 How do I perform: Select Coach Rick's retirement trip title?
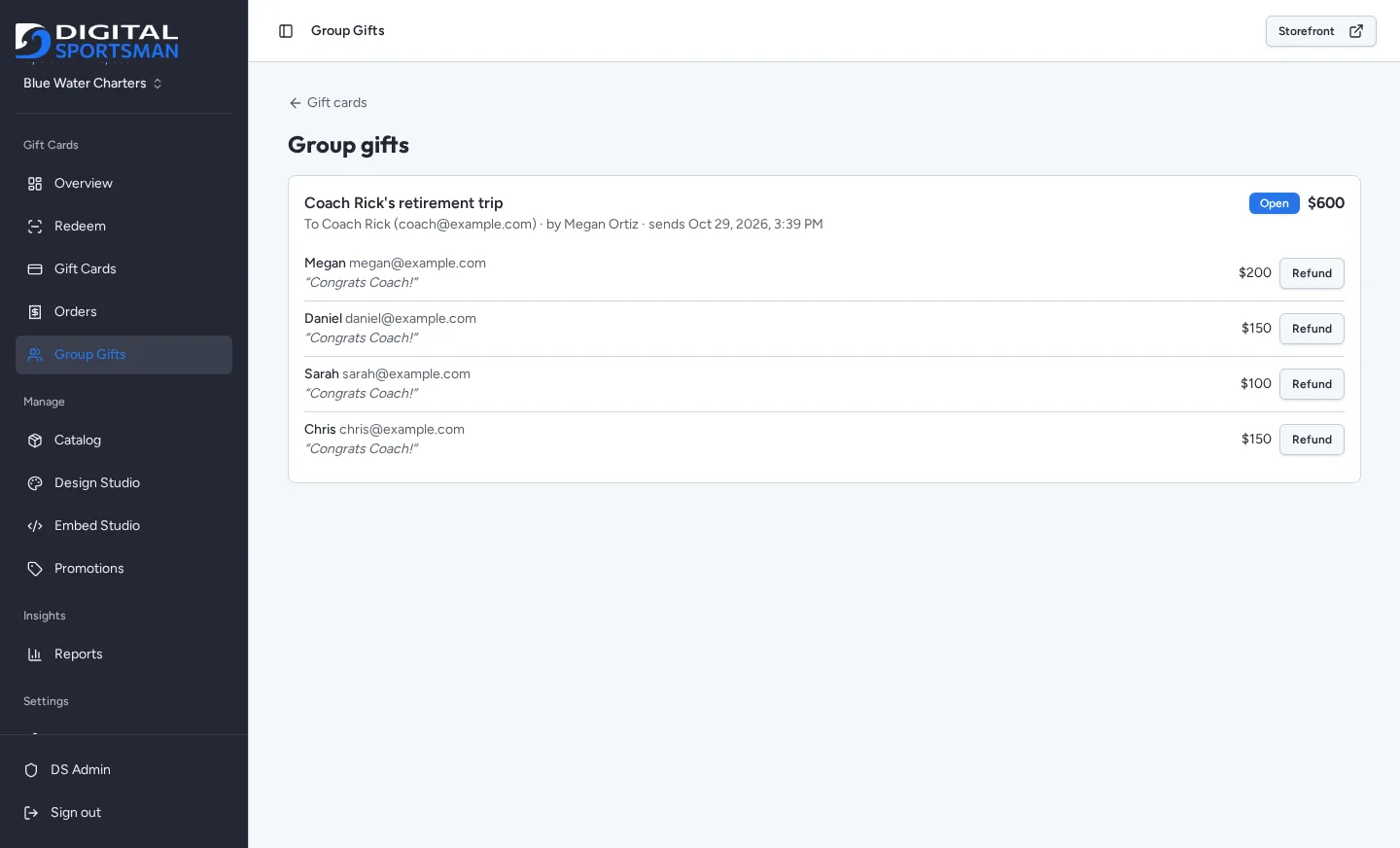click(403, 203)
